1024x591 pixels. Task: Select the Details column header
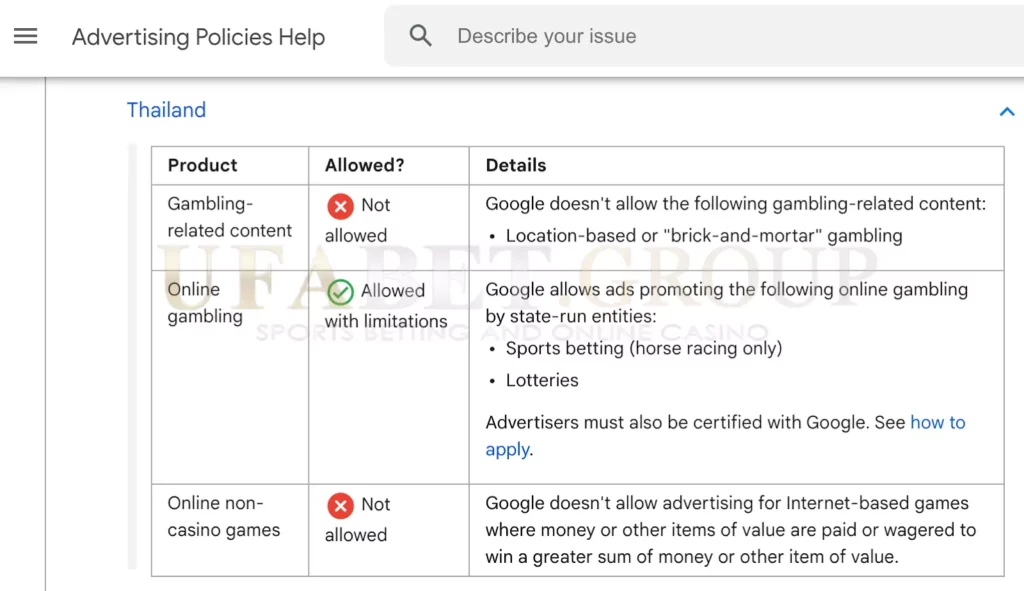click(516, 165)
